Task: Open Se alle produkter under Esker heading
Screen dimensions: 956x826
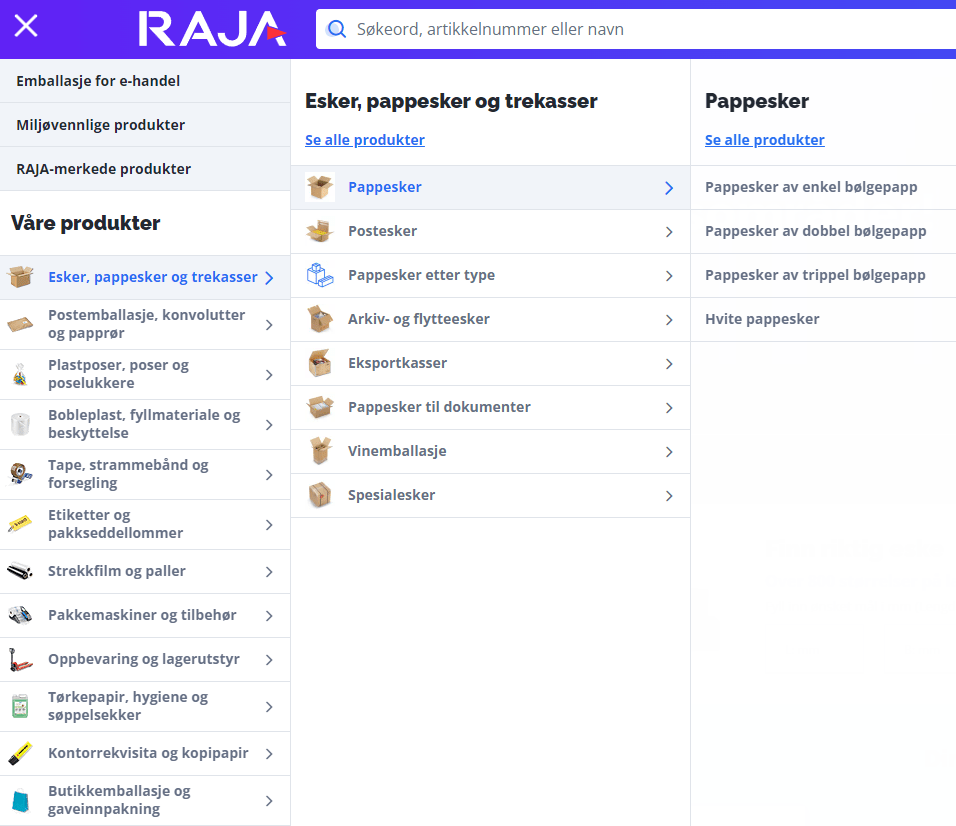Action: point(365,140)
